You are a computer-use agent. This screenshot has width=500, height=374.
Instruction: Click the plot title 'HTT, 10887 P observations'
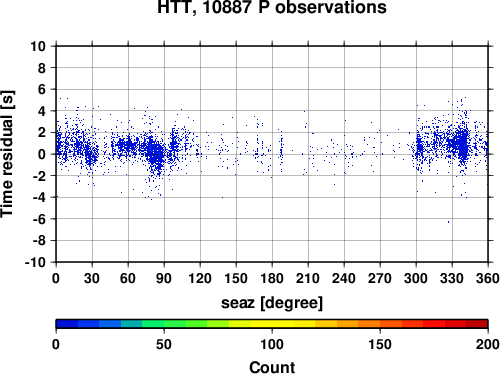point(272,7)
